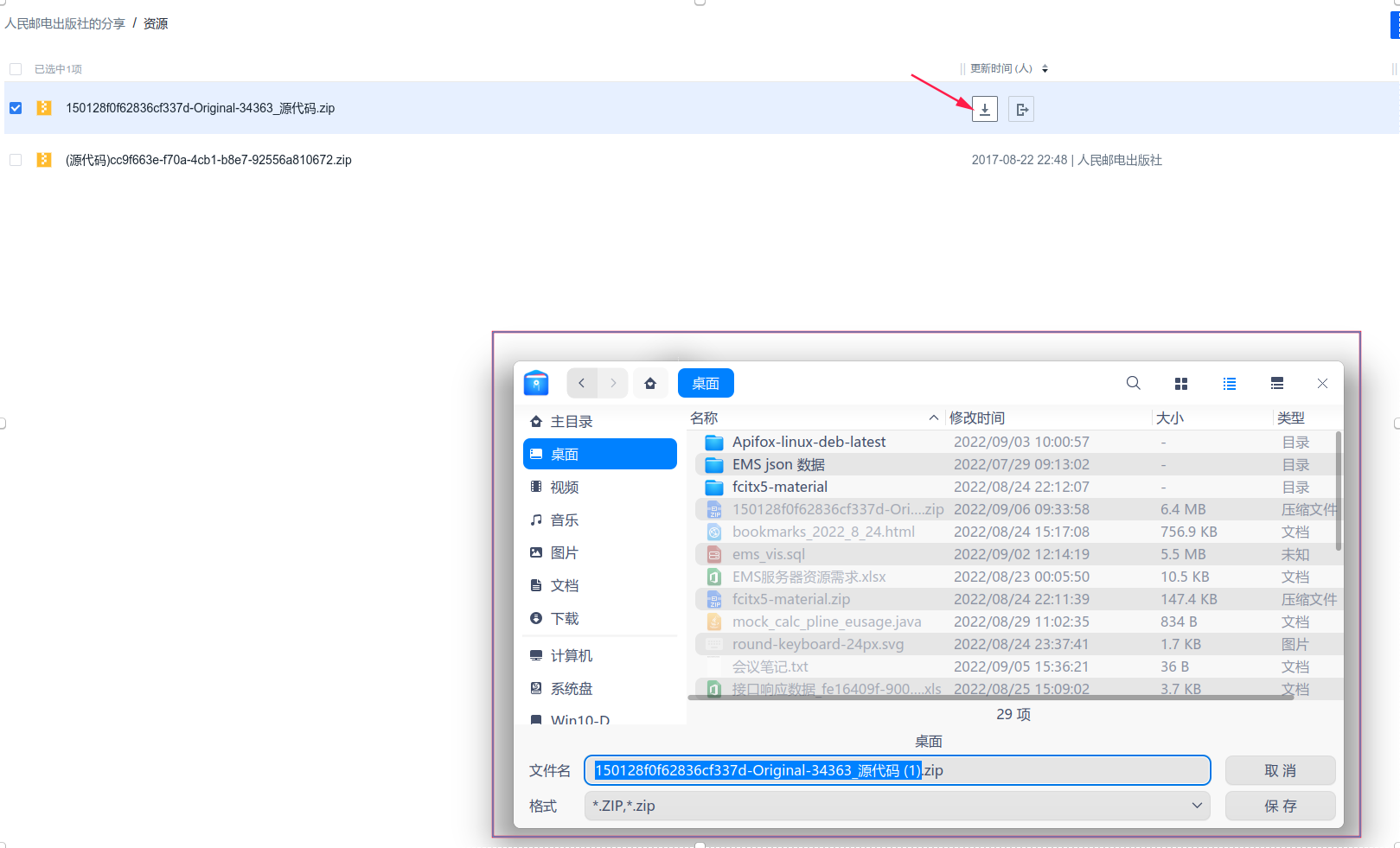Collapse the 名称 column sort chevron
Screen dimensions: 1400x848
click(x=933, y=418)
